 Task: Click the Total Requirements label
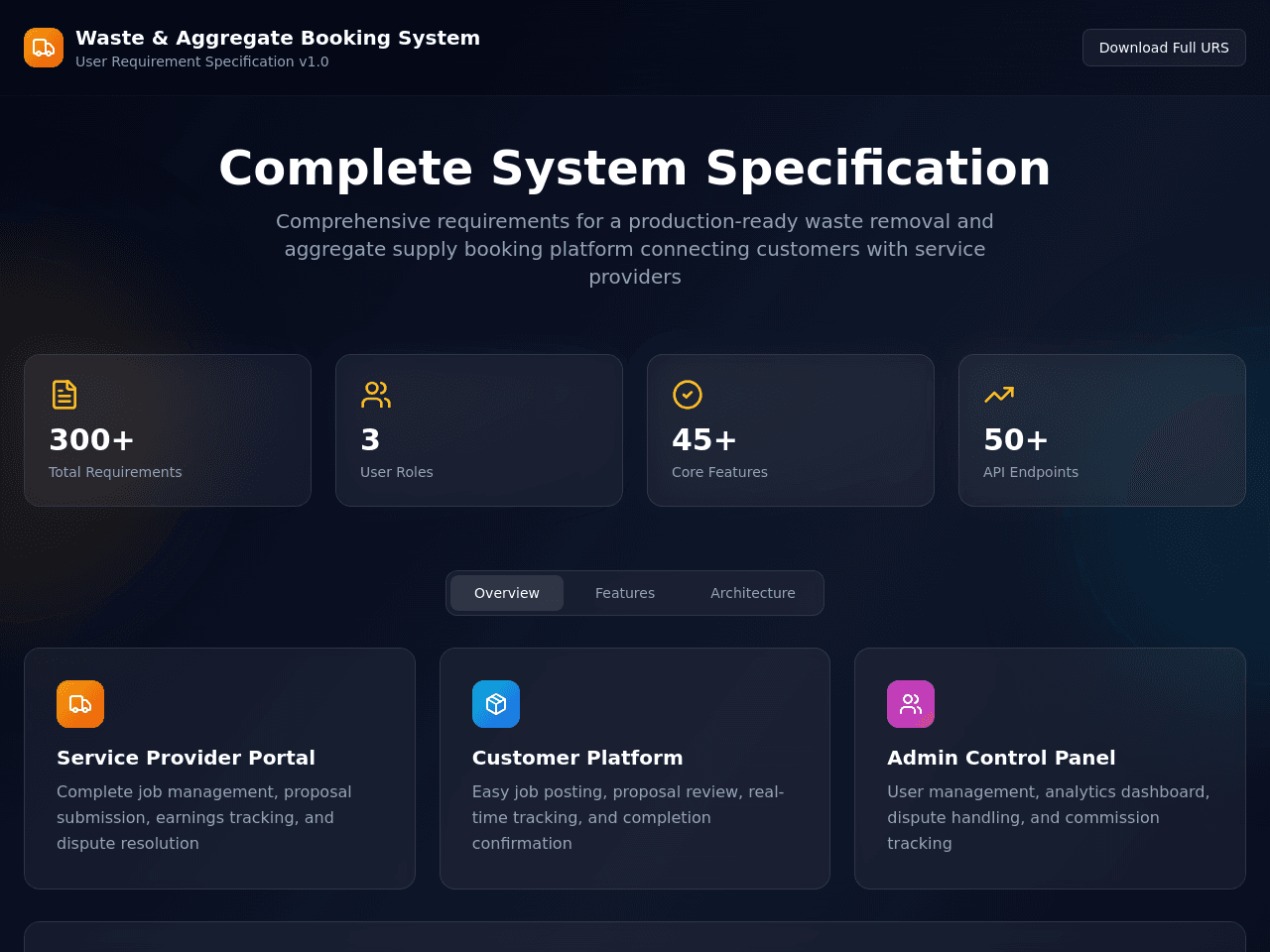point(115,472)
